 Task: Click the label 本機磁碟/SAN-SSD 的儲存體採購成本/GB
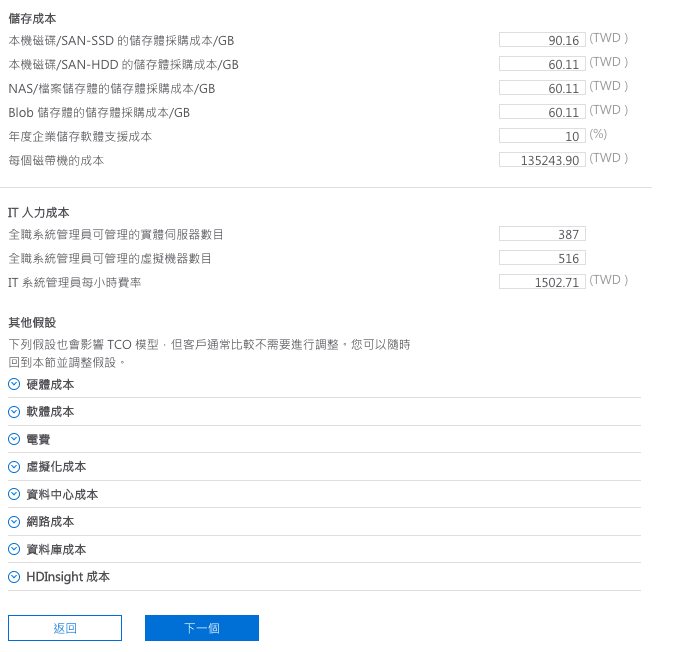point(121,41)
